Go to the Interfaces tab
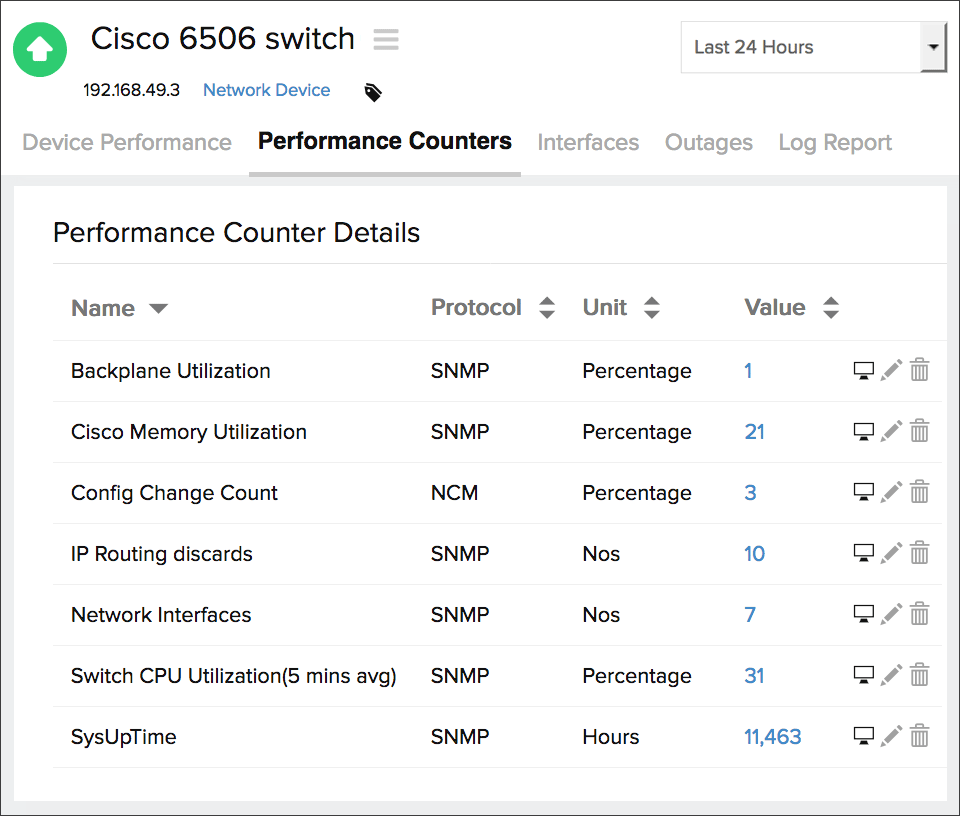 588,142
